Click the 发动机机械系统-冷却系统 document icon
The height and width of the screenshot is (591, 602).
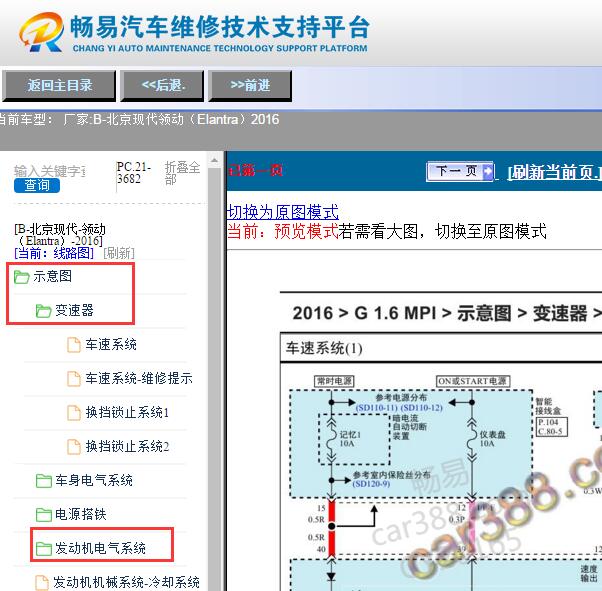pyautogui.click(x=42, y=583)
